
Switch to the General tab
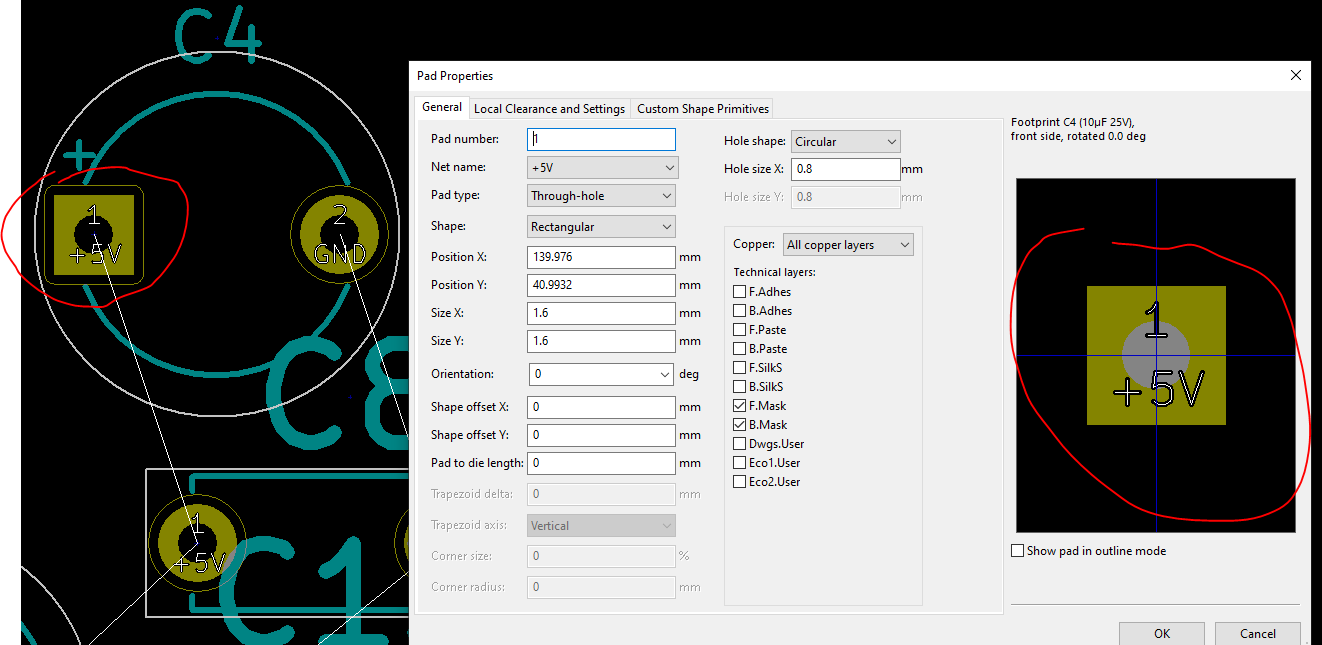click(x=441, y=107)
